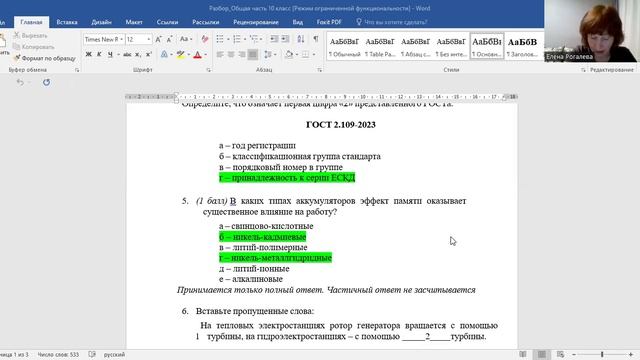Click the shading paint bucket icon

coord(289,54)
